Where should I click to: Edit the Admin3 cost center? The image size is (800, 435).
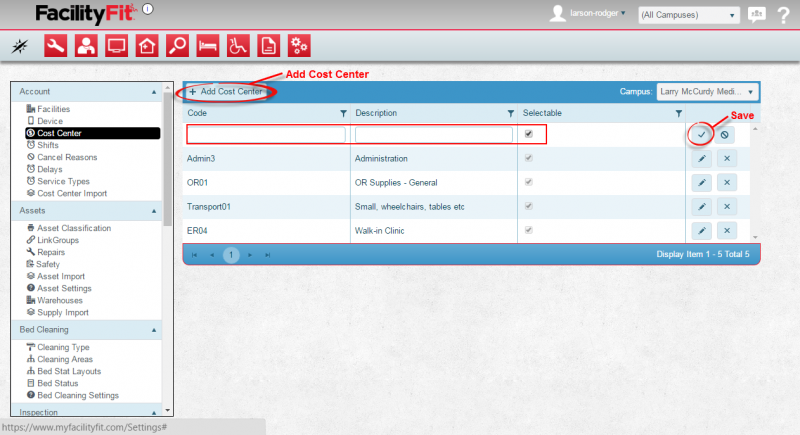click(x=702, y=159)
